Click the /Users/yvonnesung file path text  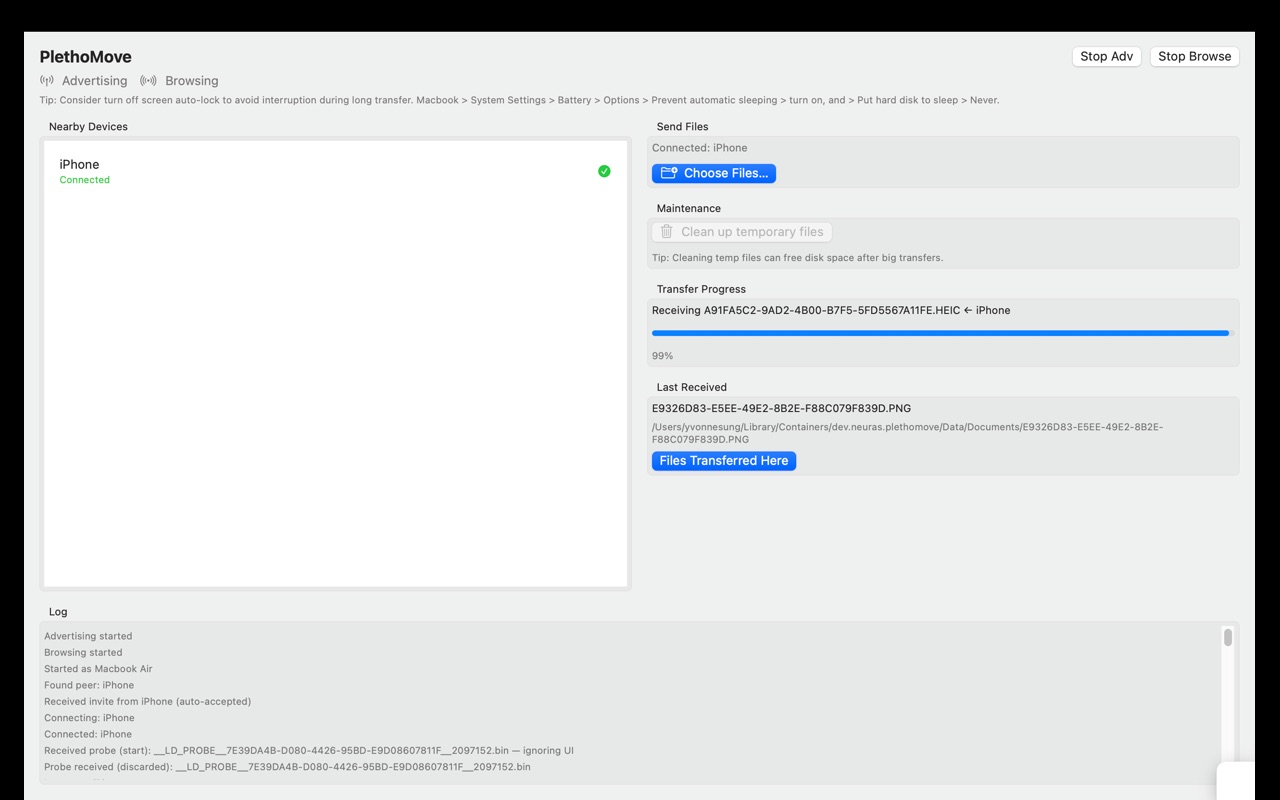(907, 433)
